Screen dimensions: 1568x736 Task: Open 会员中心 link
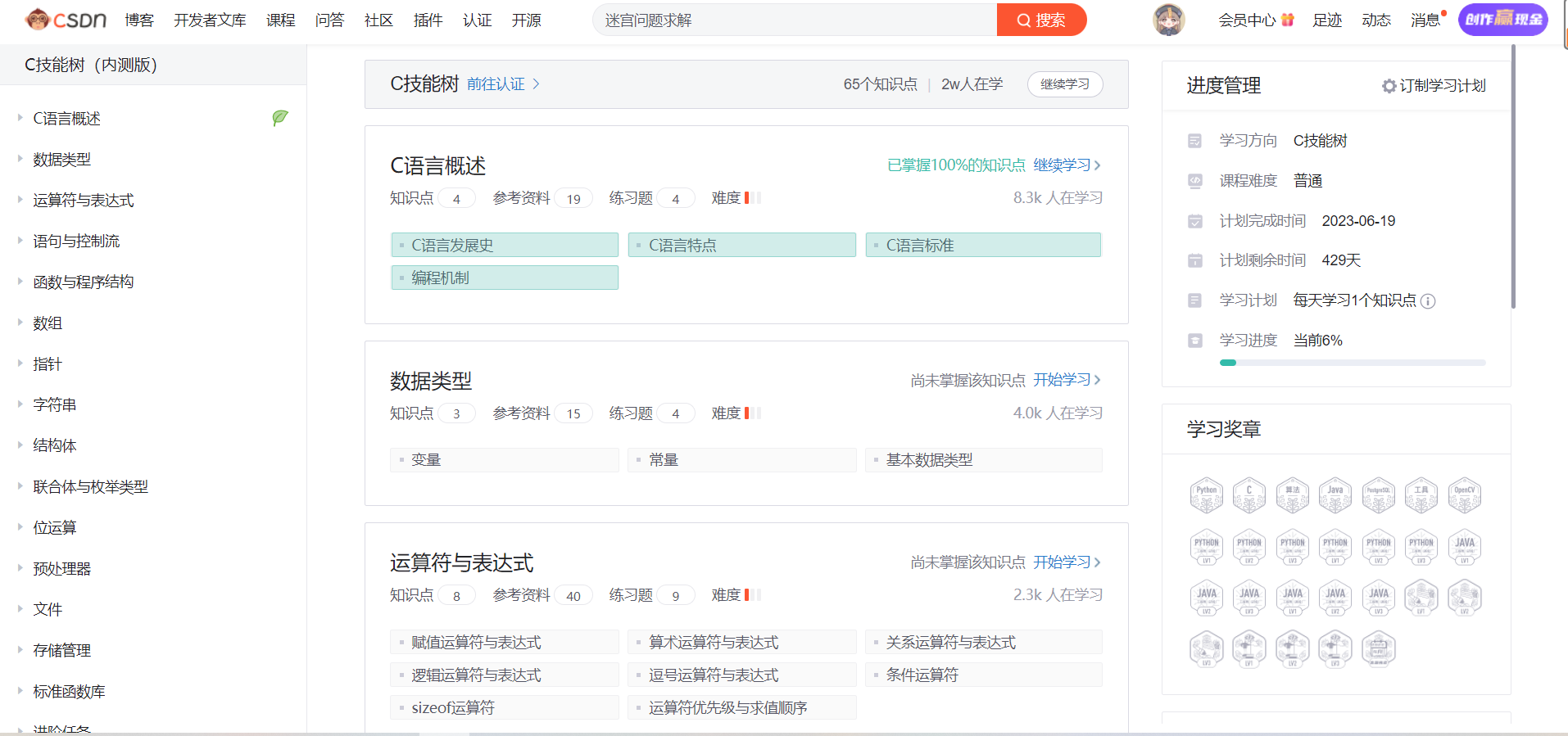click(x=1247, y=20)
